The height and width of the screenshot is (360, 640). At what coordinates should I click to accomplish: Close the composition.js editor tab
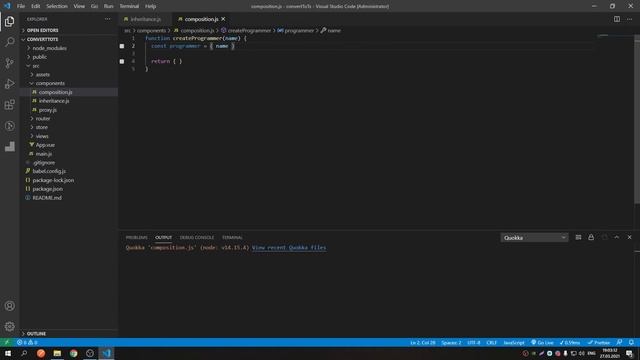pos(223,19)
